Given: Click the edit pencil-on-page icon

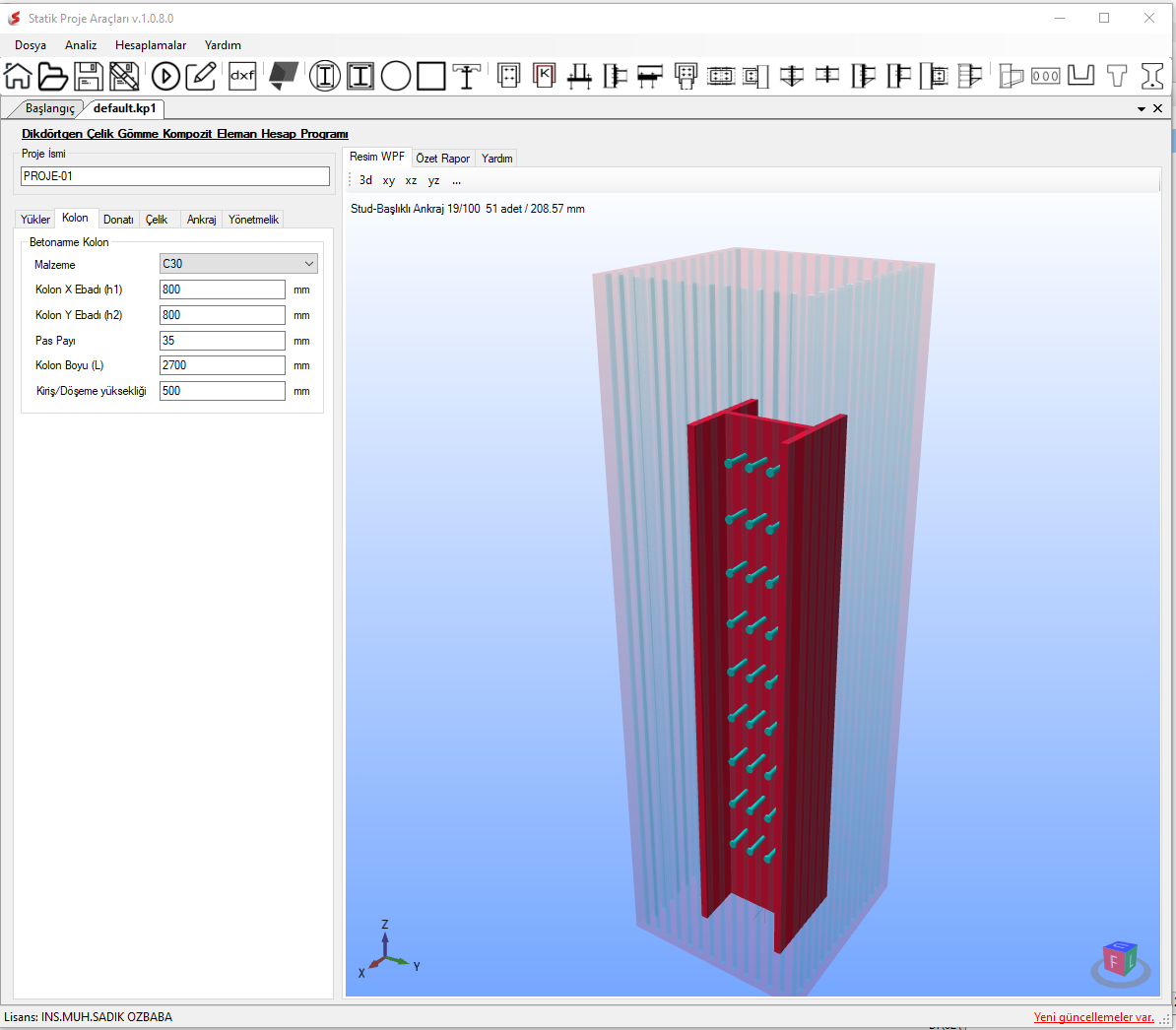Looking at the screenshot, I should (x=201, y=76).
